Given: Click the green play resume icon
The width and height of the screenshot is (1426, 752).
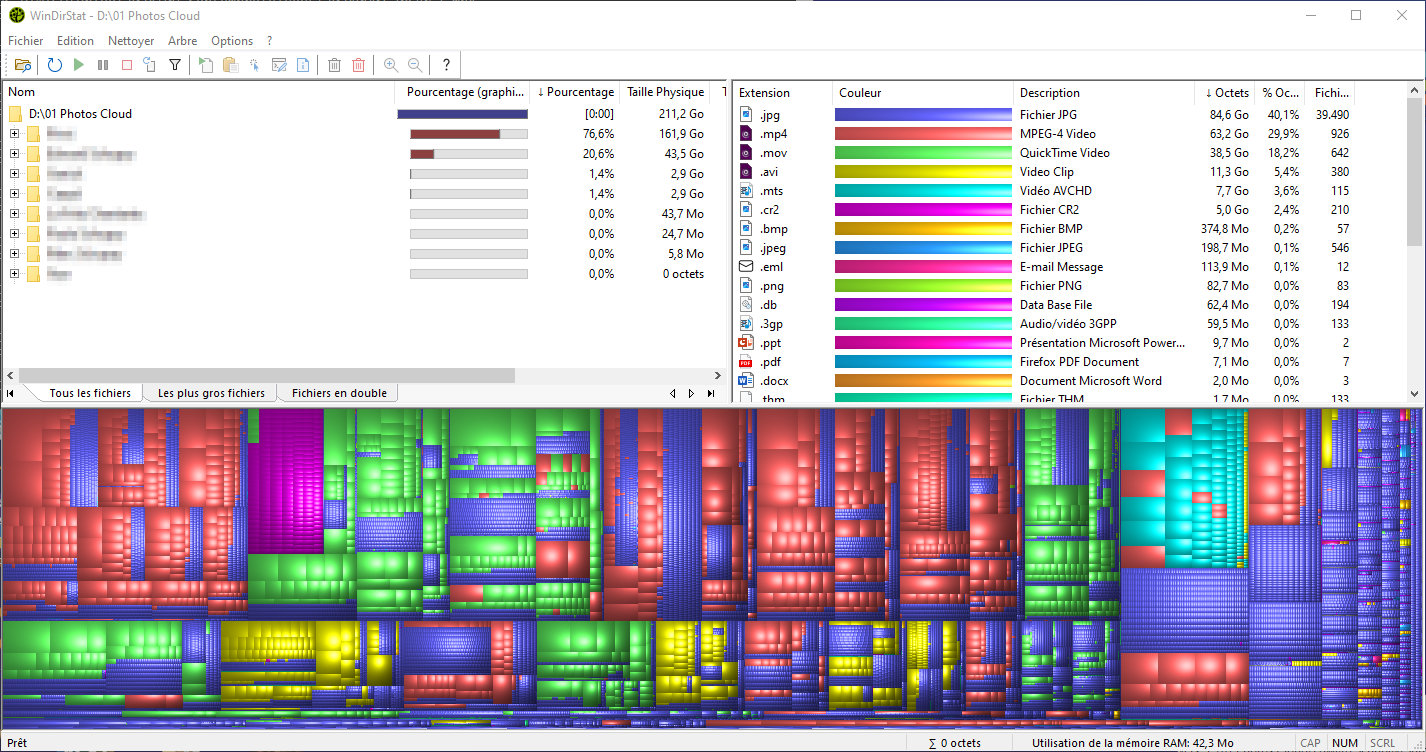Looking at the screenshot, I should point(79,65).
